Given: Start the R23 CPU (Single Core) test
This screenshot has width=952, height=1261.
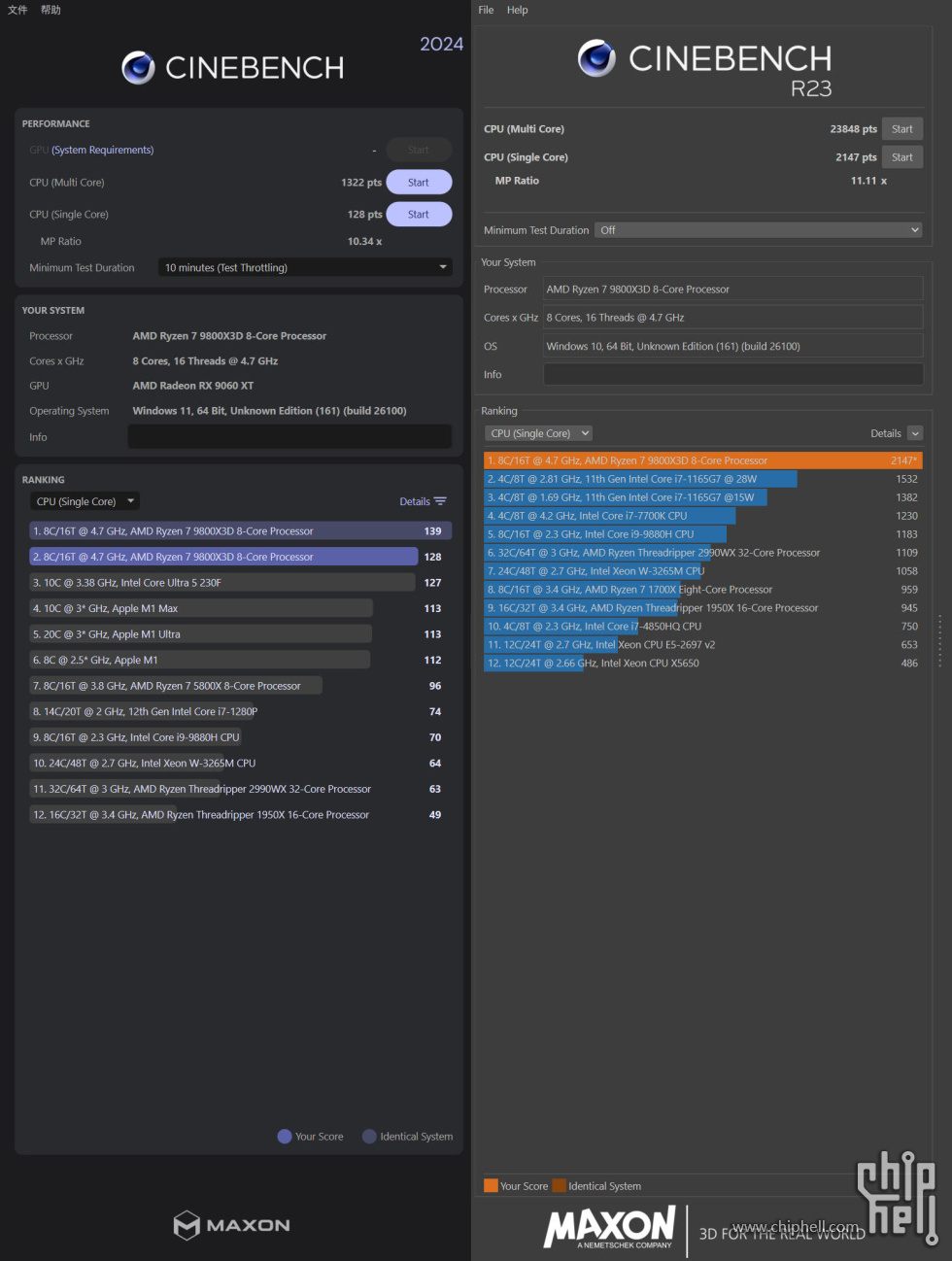Looking at the screenshot, I should coord(902,157).
